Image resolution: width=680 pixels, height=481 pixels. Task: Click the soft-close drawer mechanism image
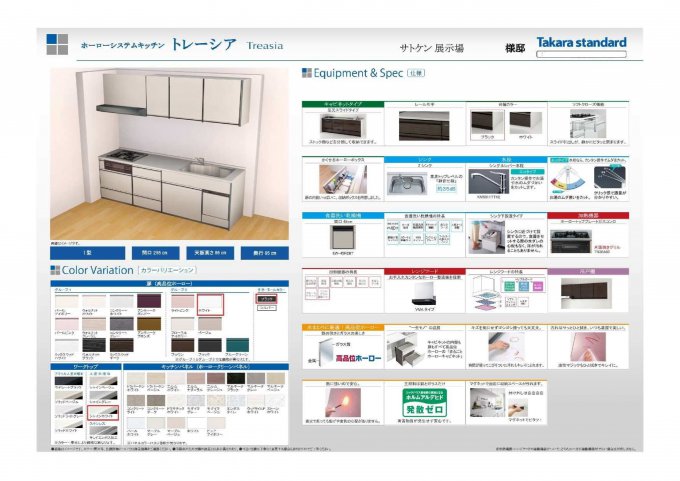click(588, 124)
